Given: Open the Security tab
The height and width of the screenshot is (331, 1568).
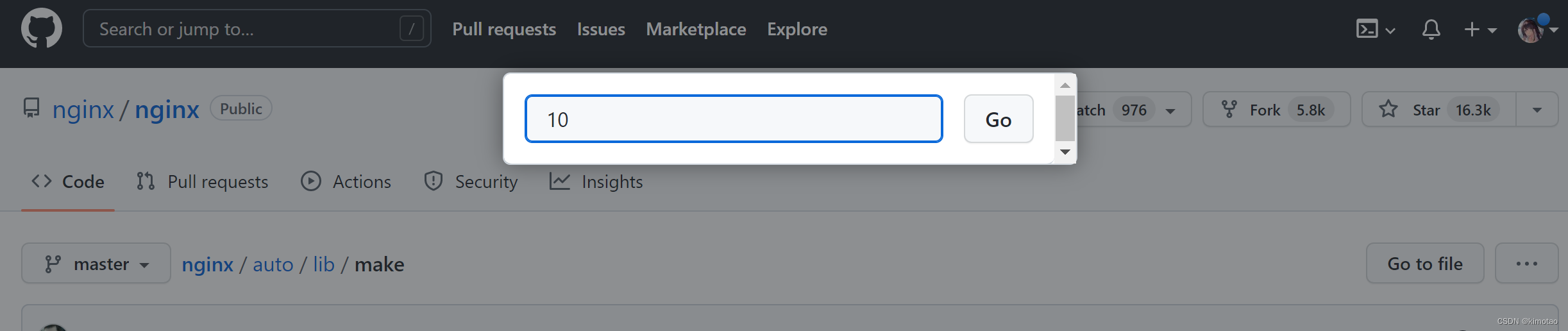Looking at the screenshot, I should (x=471, y=182).
